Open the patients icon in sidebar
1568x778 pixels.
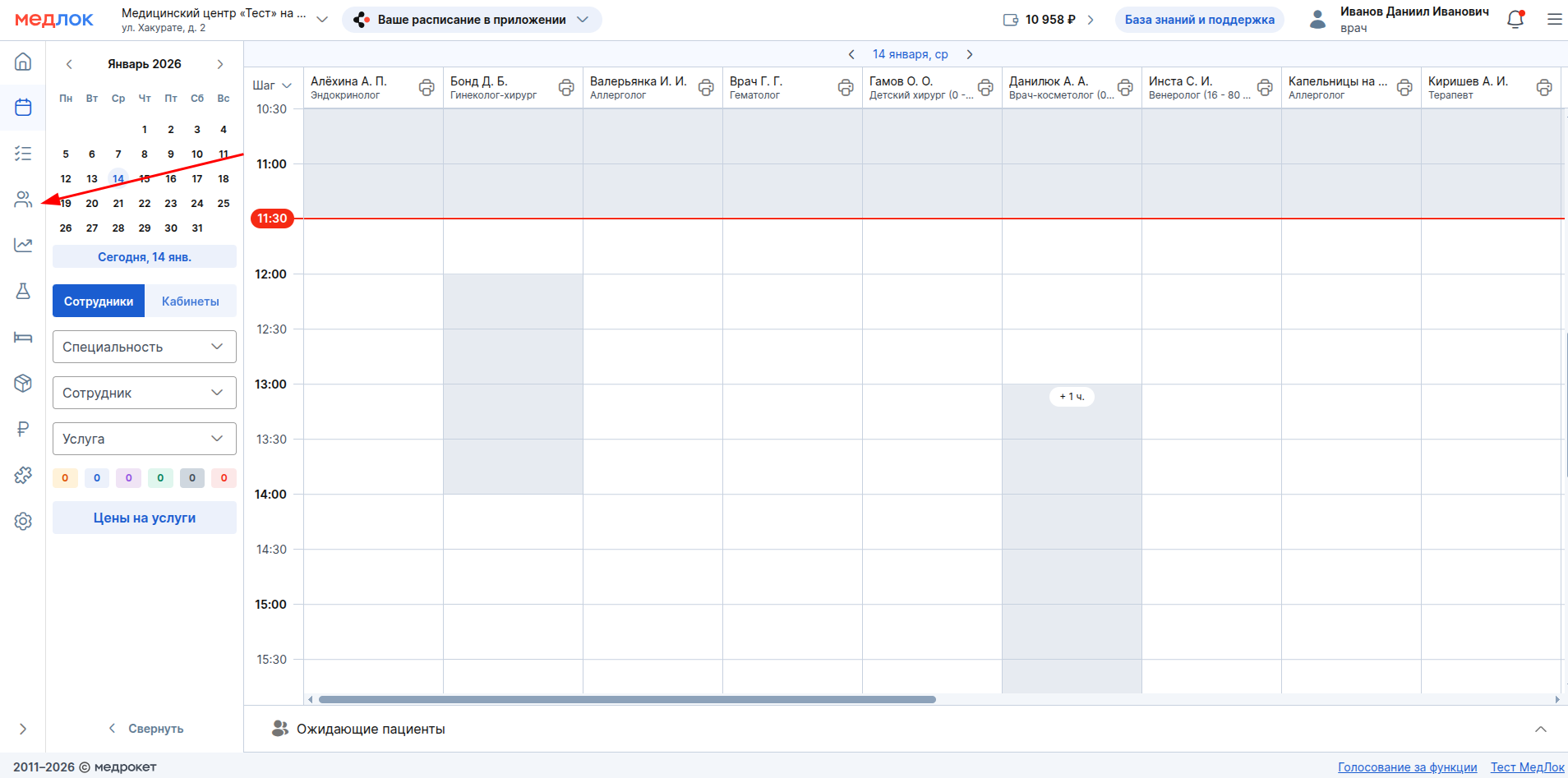tap(23, 200)
